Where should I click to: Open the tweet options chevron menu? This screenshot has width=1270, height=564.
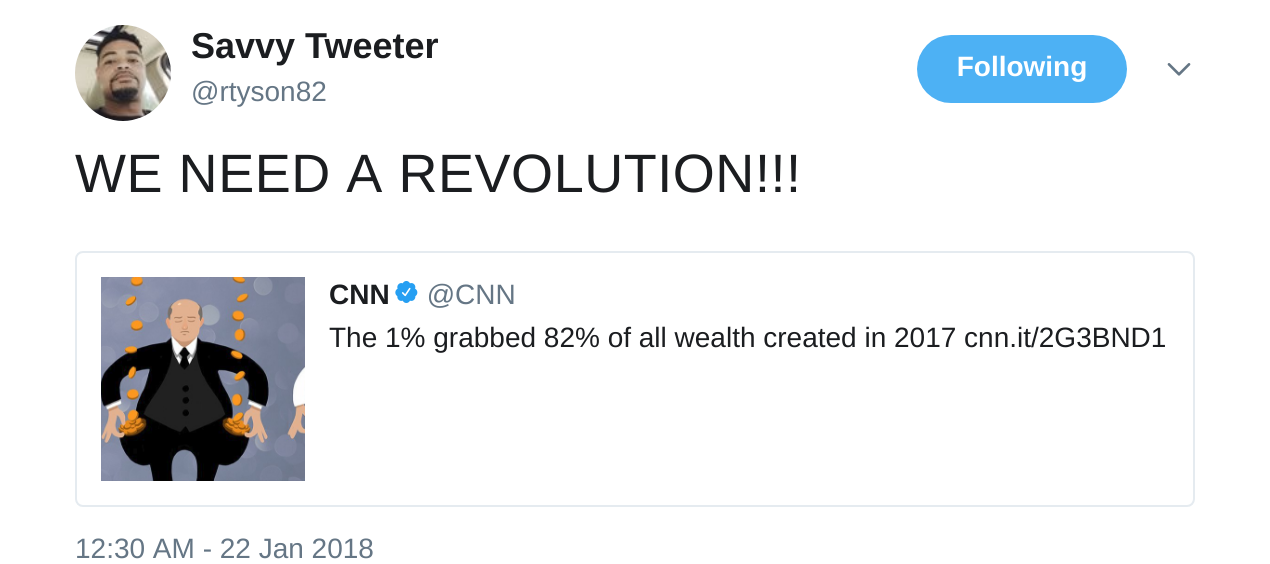point(1178,69)
